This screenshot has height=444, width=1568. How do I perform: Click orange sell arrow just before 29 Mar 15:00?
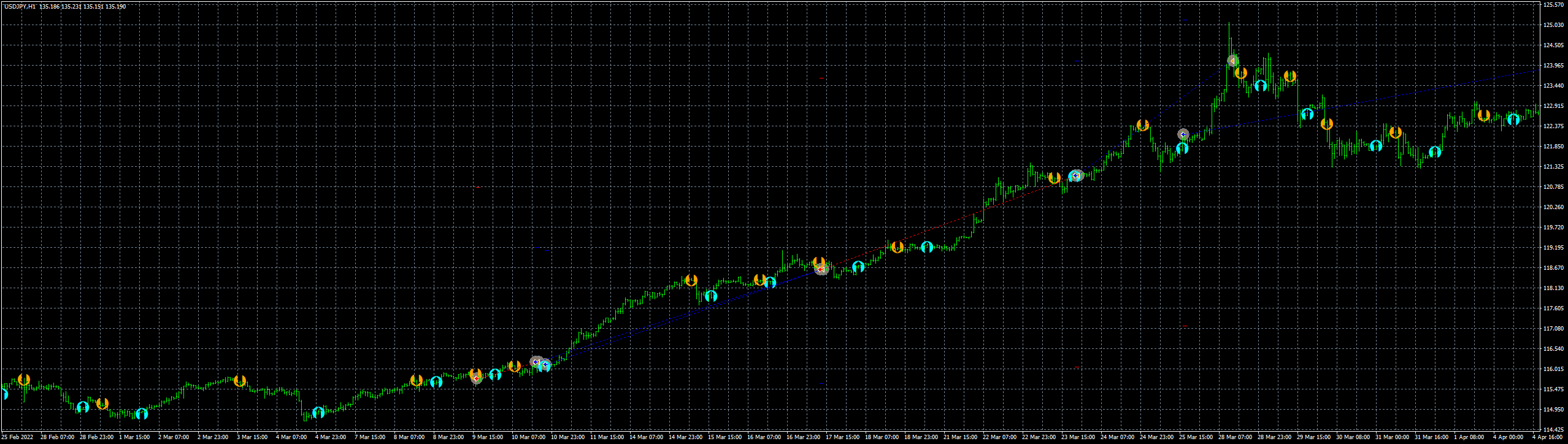pos(1290,76)
